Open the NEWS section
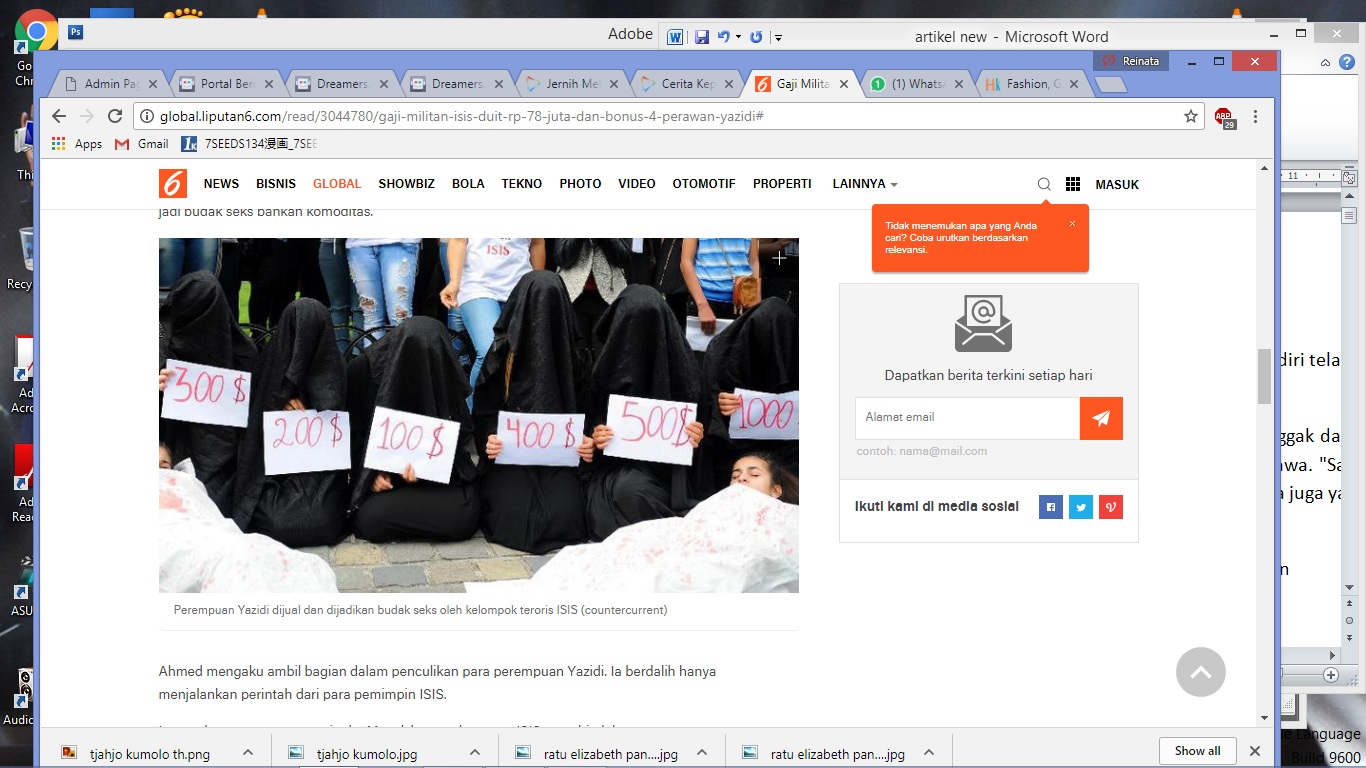The width and height of the screenshot is (1366, 768). (x=221, y=184)
